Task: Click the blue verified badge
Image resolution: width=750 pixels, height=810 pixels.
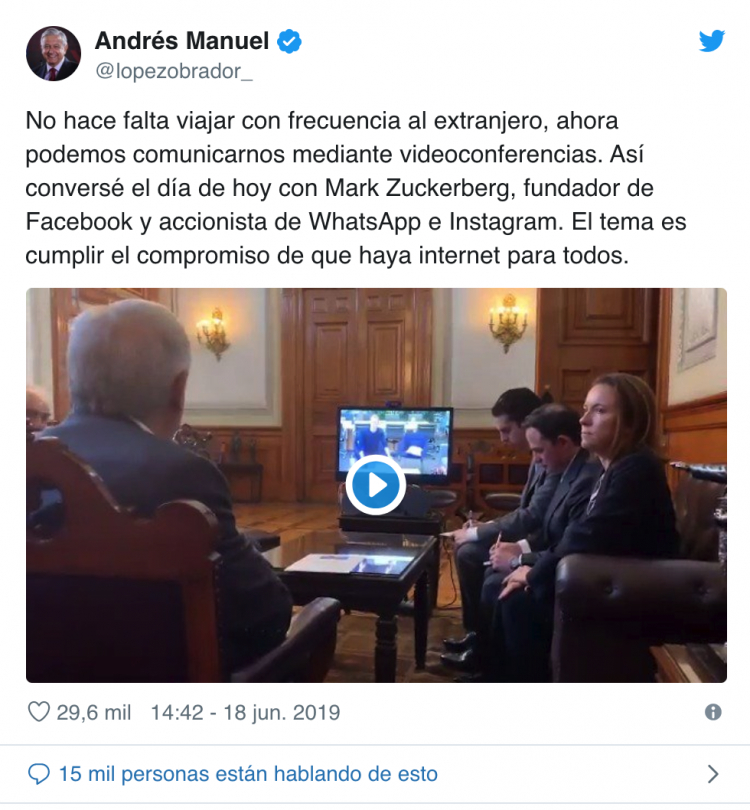Action: pyautogui.click(x=290, y=42)
